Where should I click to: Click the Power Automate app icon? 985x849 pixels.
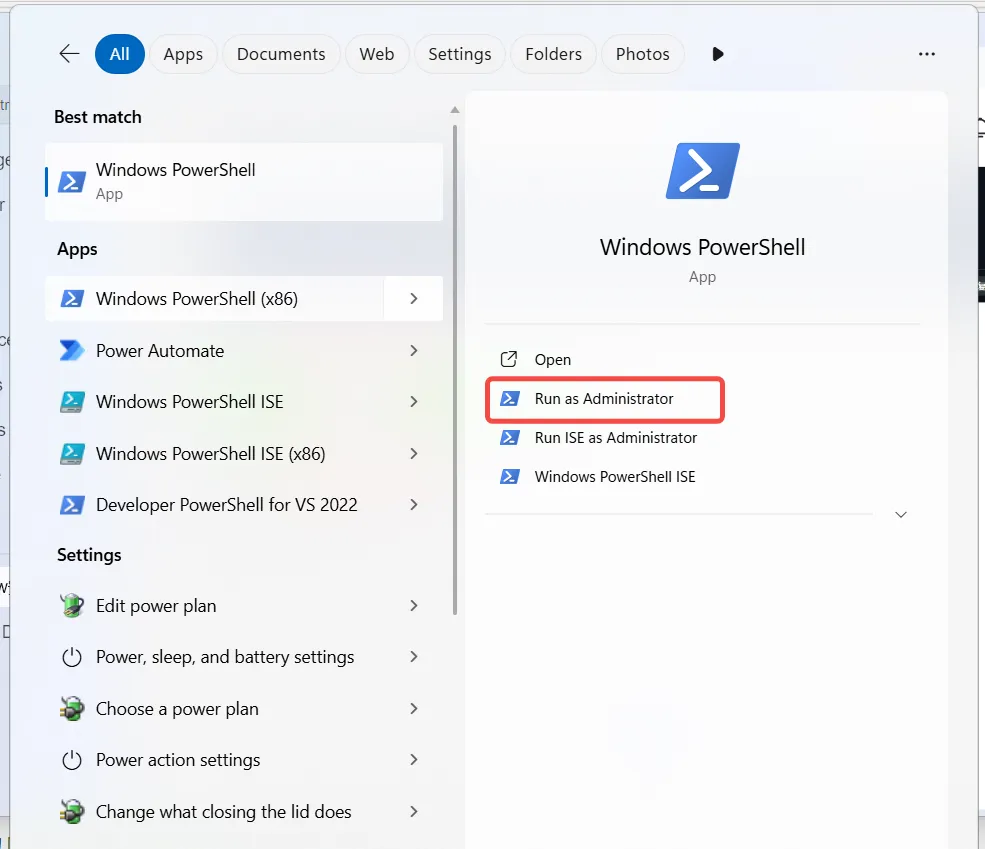tap(72, 350)
